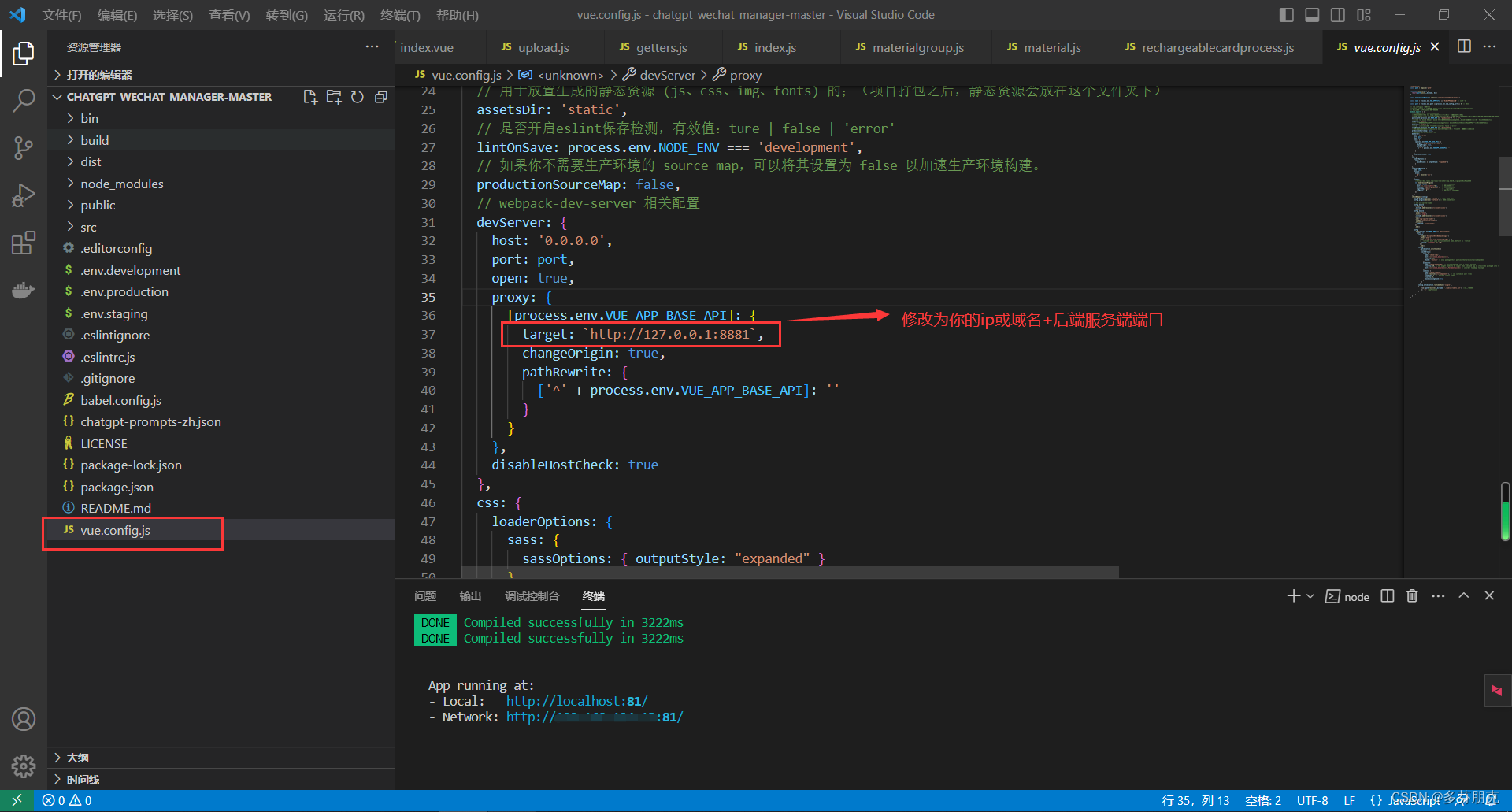This screenshot has height=812, width=1512.
Task: Open the 文件(F) menu
Action: (61, 15)
